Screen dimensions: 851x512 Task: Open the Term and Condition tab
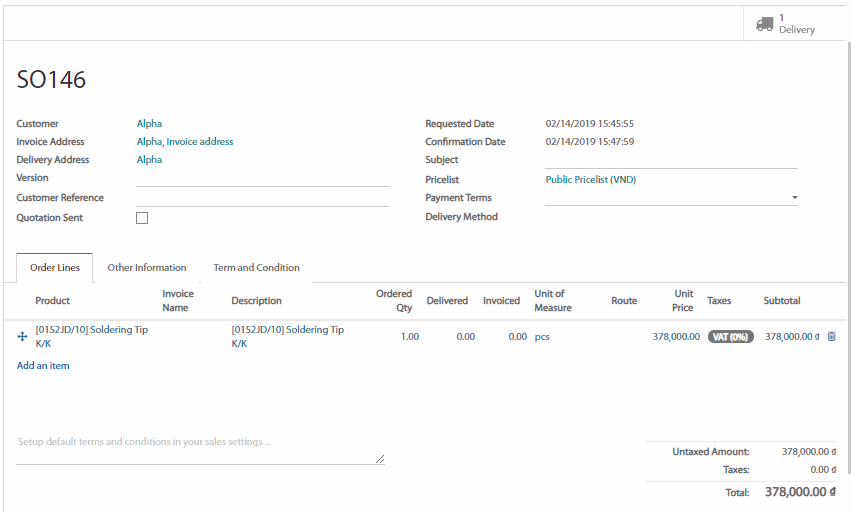pos(256,268)
